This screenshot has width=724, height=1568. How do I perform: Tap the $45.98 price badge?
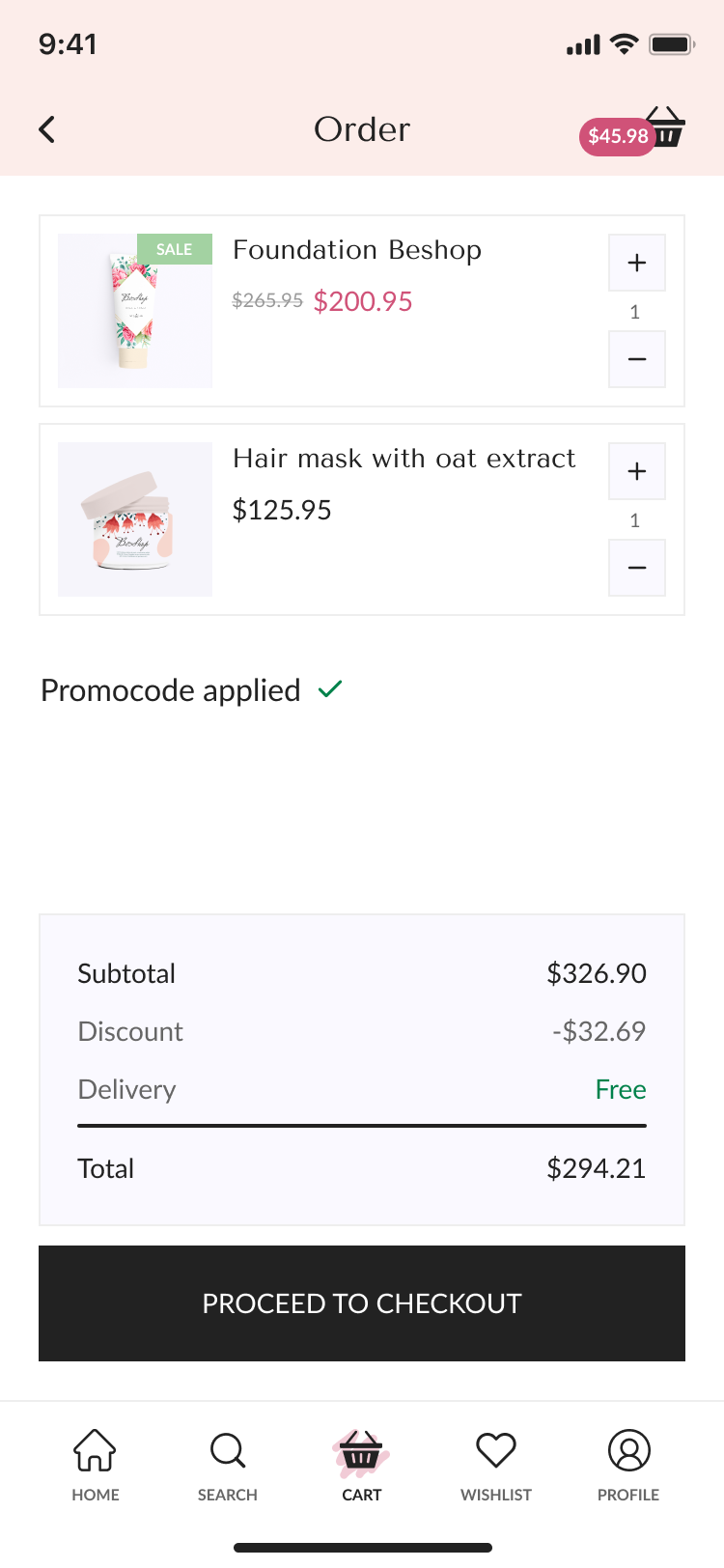coord(617,136)
